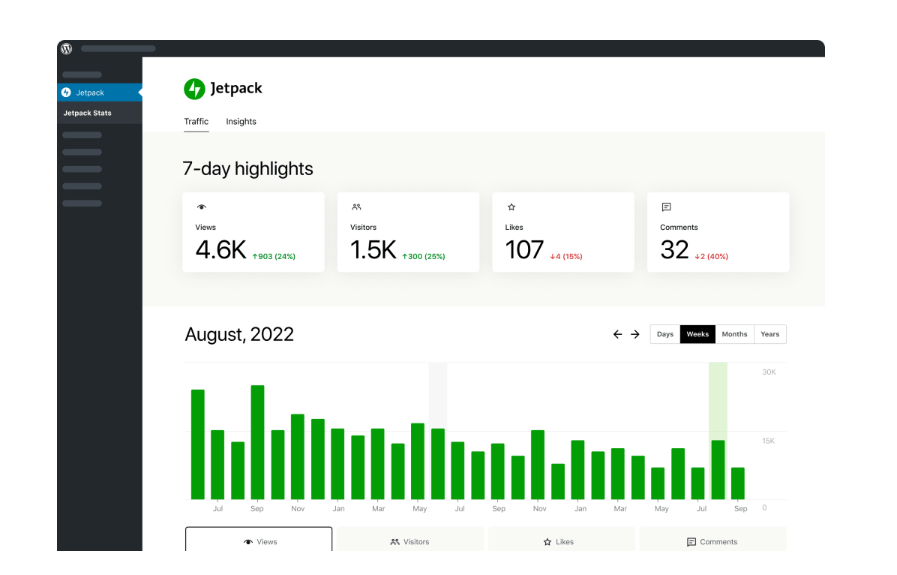The height and width of the screenshot is (575, 897).
Task: Click the Jetpack icon in the sidebar
Action: click(x=66, y=92)
